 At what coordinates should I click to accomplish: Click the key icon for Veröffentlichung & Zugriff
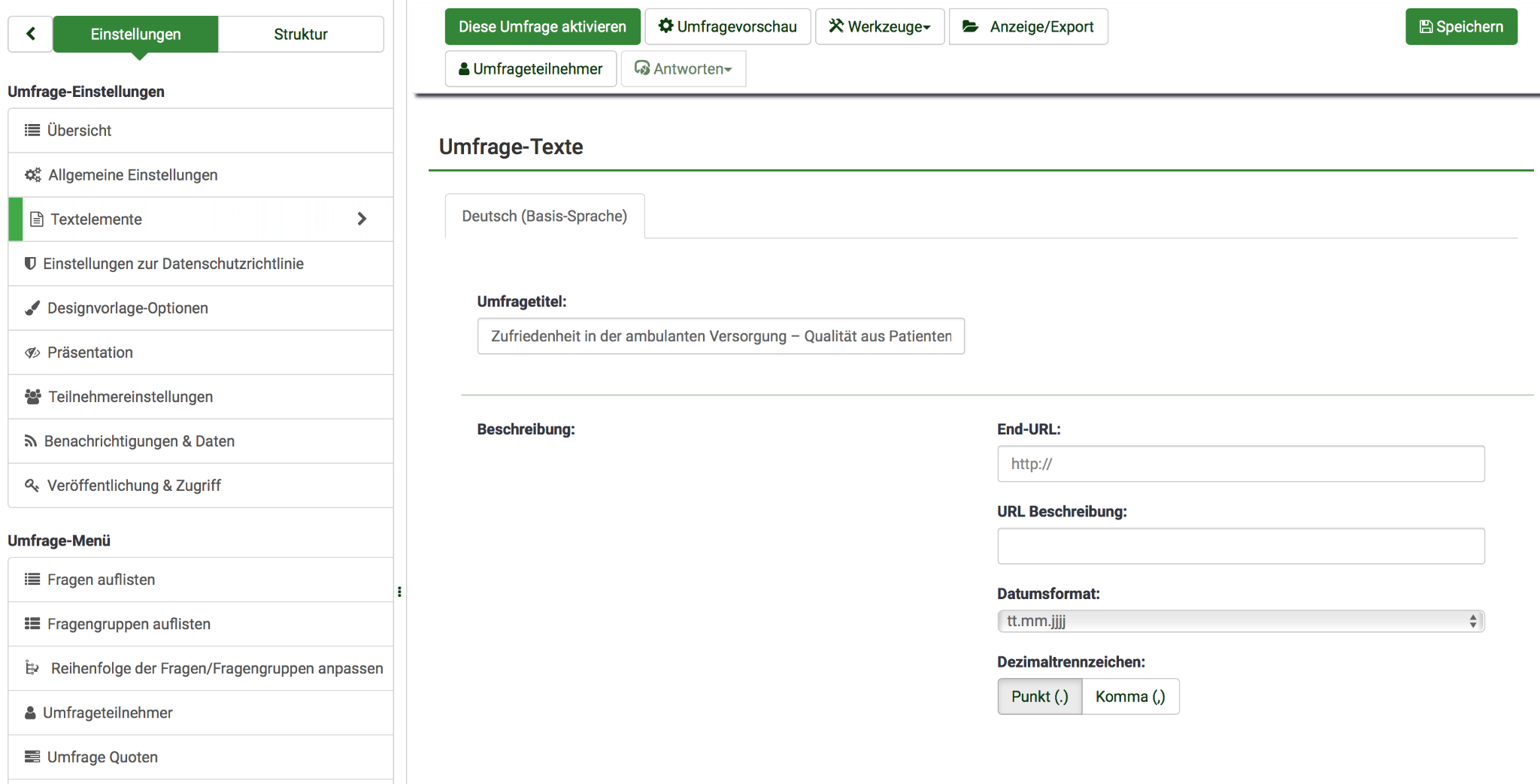click(x=32, y=486)
